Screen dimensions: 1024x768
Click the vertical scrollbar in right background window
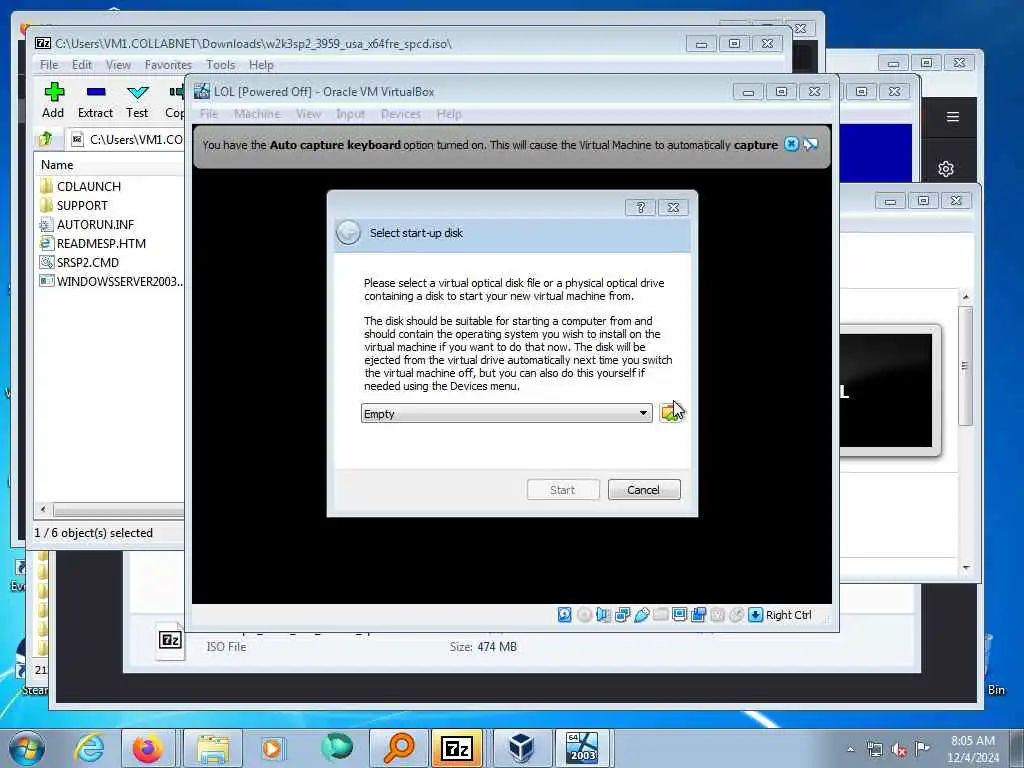pos(966,366)
